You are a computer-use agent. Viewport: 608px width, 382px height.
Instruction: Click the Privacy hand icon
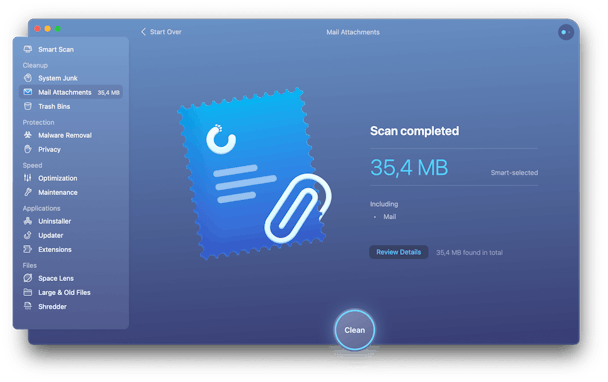point(28,149)
